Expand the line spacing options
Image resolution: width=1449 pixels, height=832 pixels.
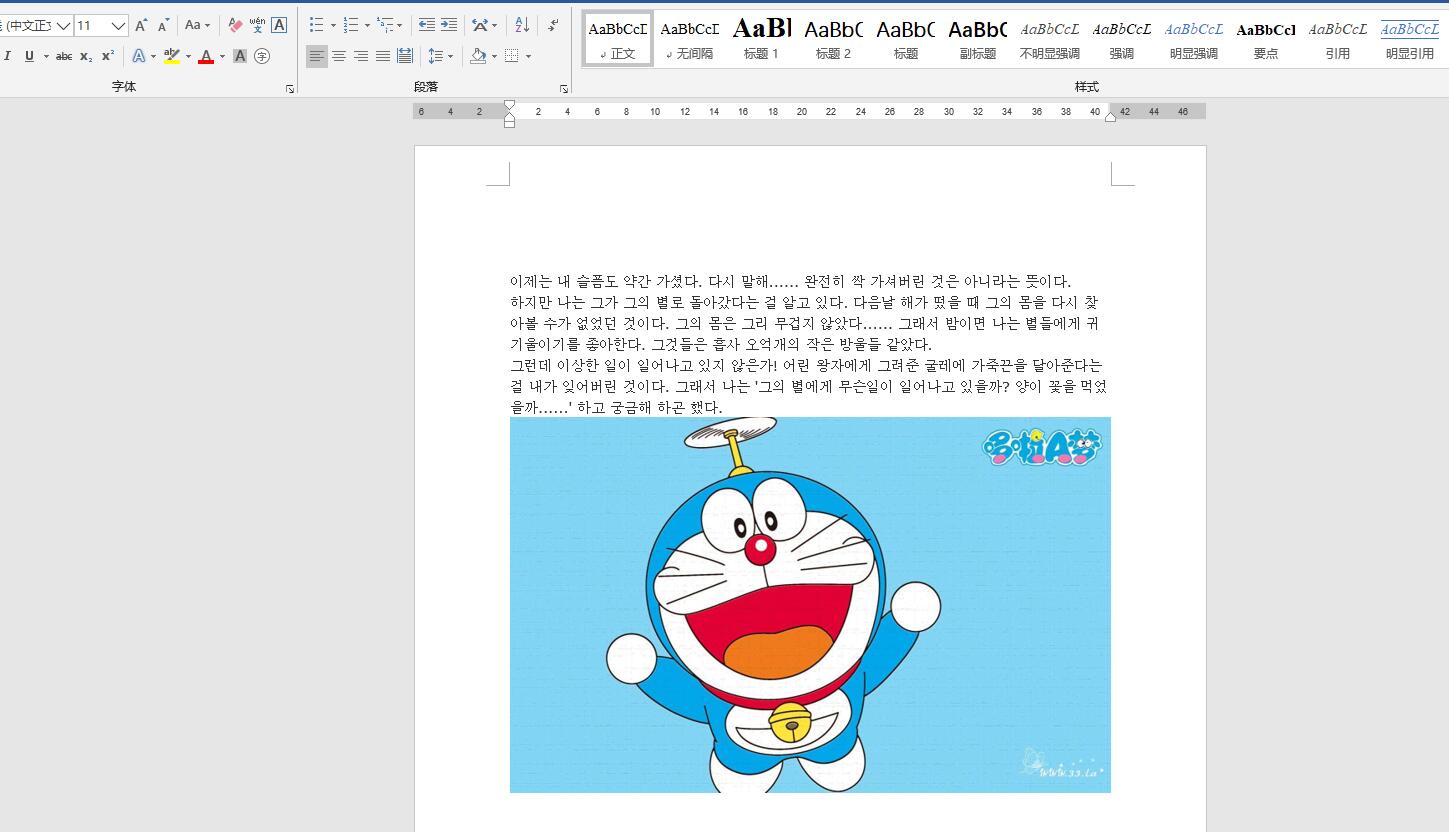pos(451,56)
